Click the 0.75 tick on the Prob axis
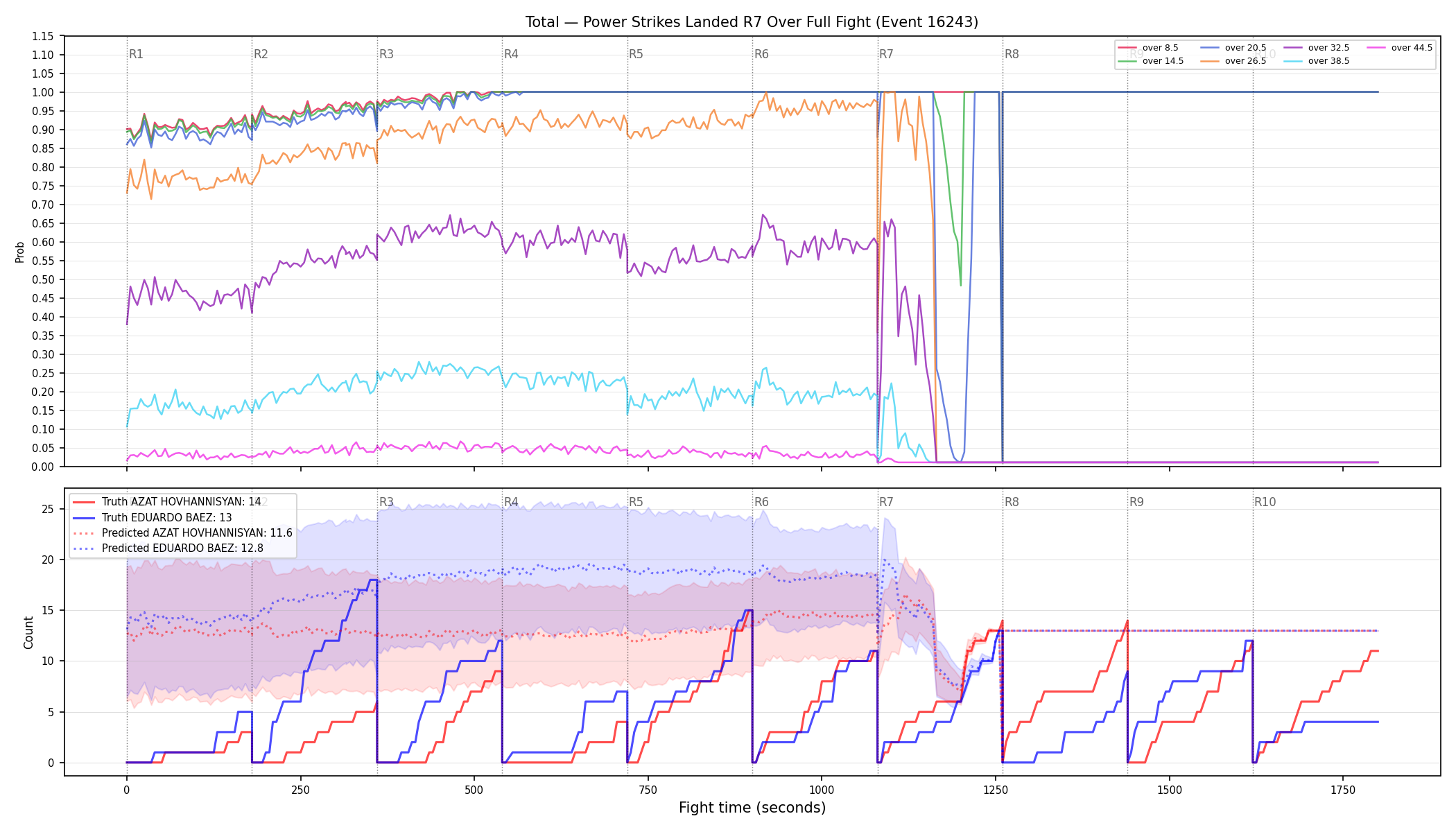This screenshot has width=1456, height=832. 43,186
